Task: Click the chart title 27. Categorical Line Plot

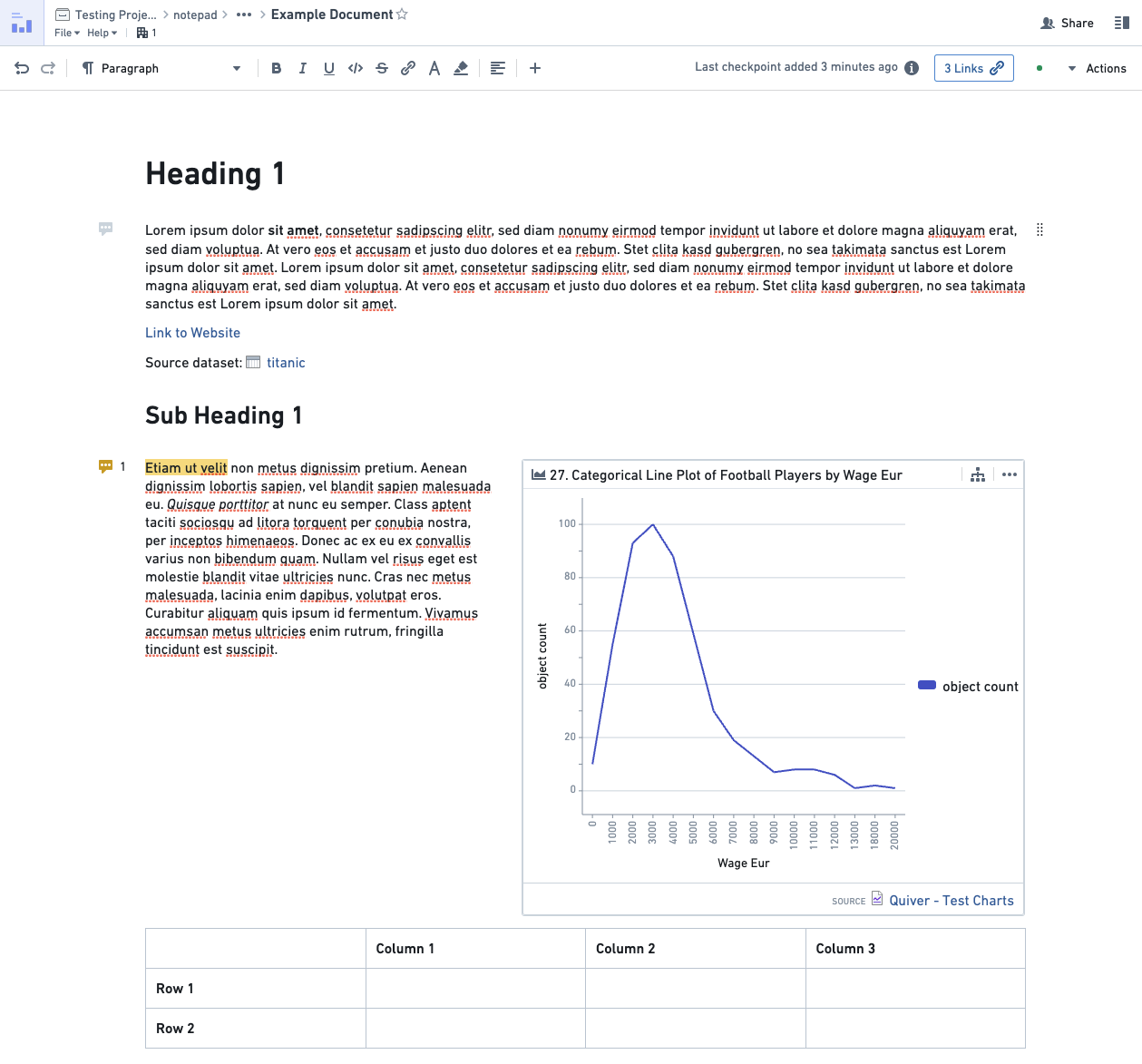Action: pos(726,475)
